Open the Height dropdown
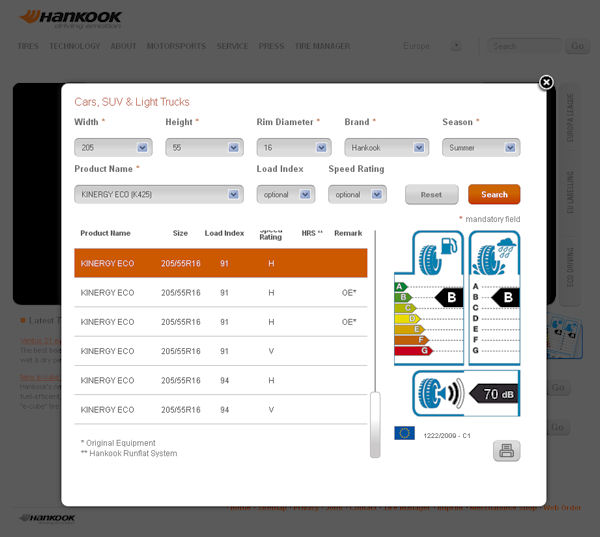Viewport: 600px width, 537px height. pos(204,147)
